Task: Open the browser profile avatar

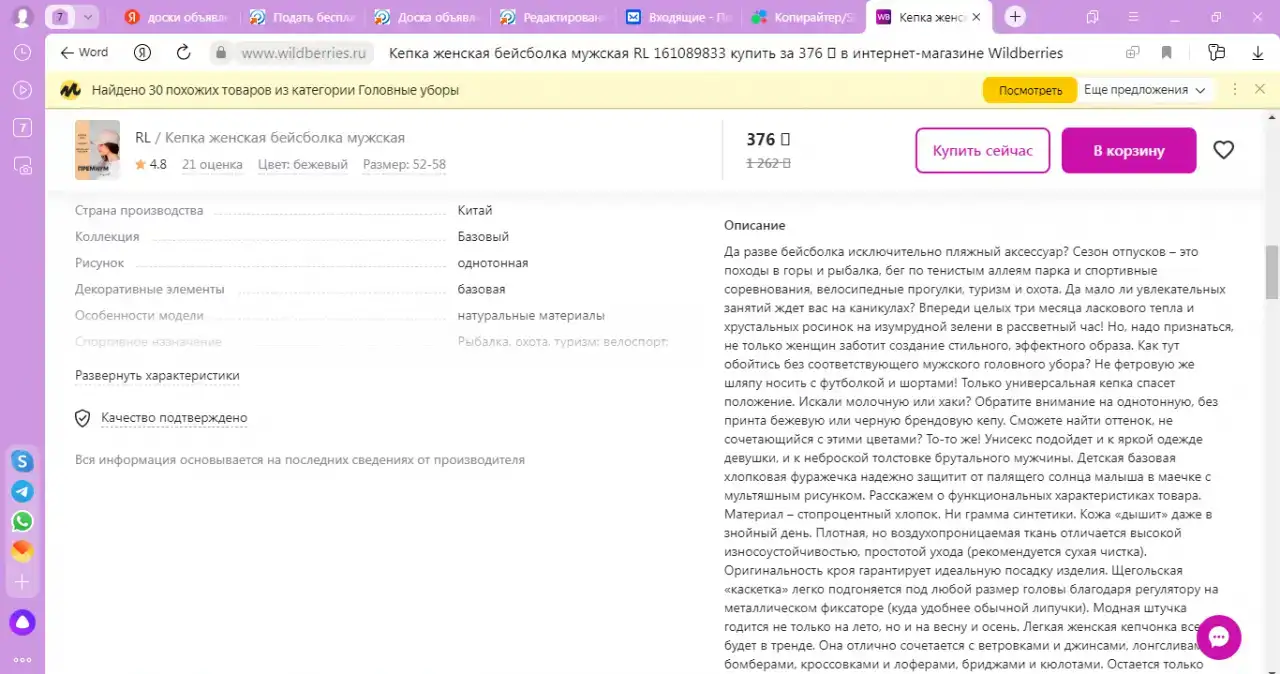Action: tap(22, 17)
